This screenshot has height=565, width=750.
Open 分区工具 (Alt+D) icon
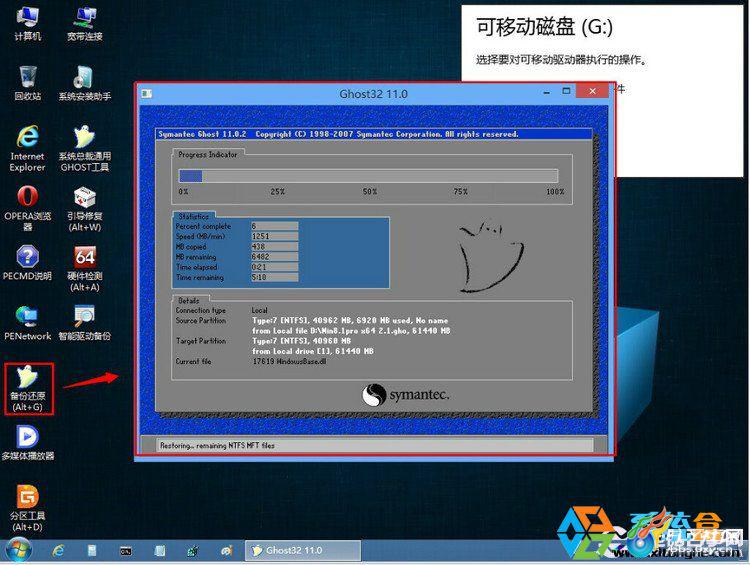pos(27,508)
